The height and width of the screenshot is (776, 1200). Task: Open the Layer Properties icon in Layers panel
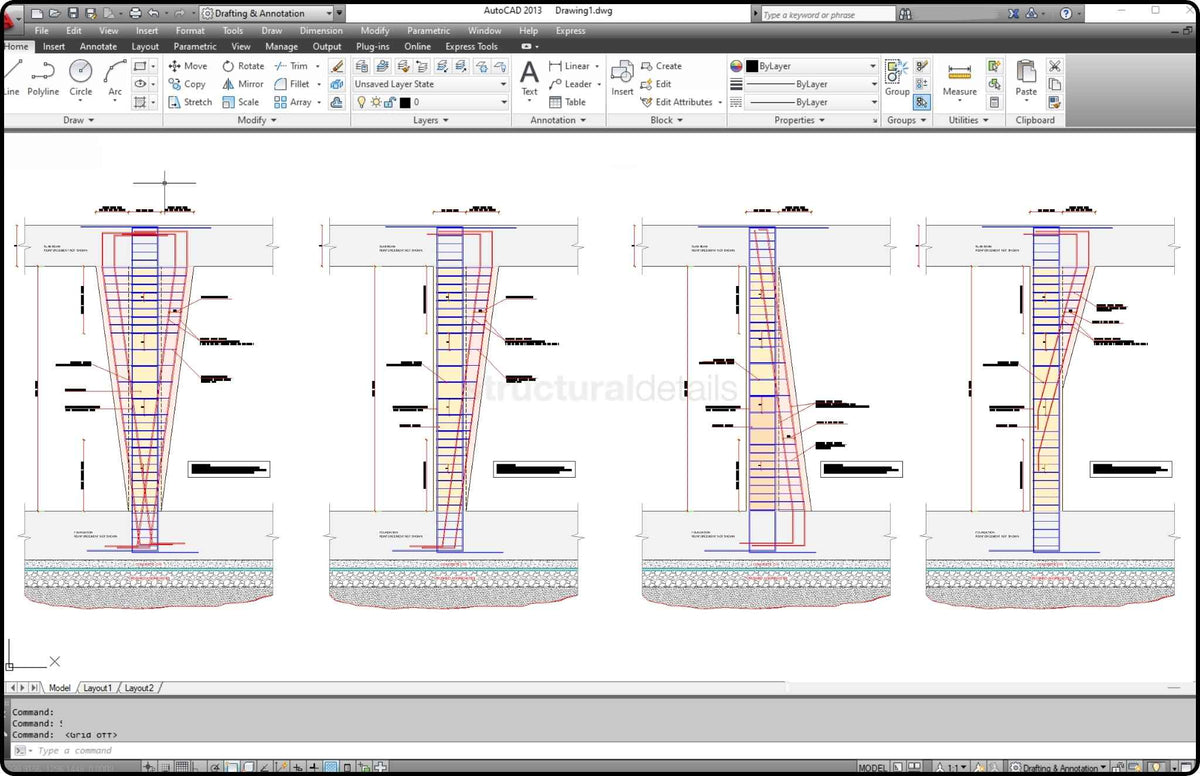(361, 66)
